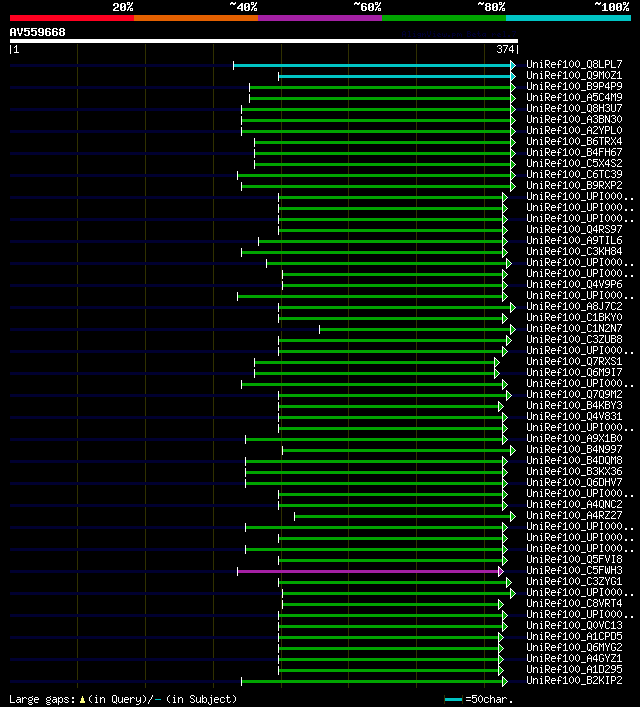Viewport: 640px width, 707px height.
Task: Click the Large gaps legend text
Action: pos(123,699)
